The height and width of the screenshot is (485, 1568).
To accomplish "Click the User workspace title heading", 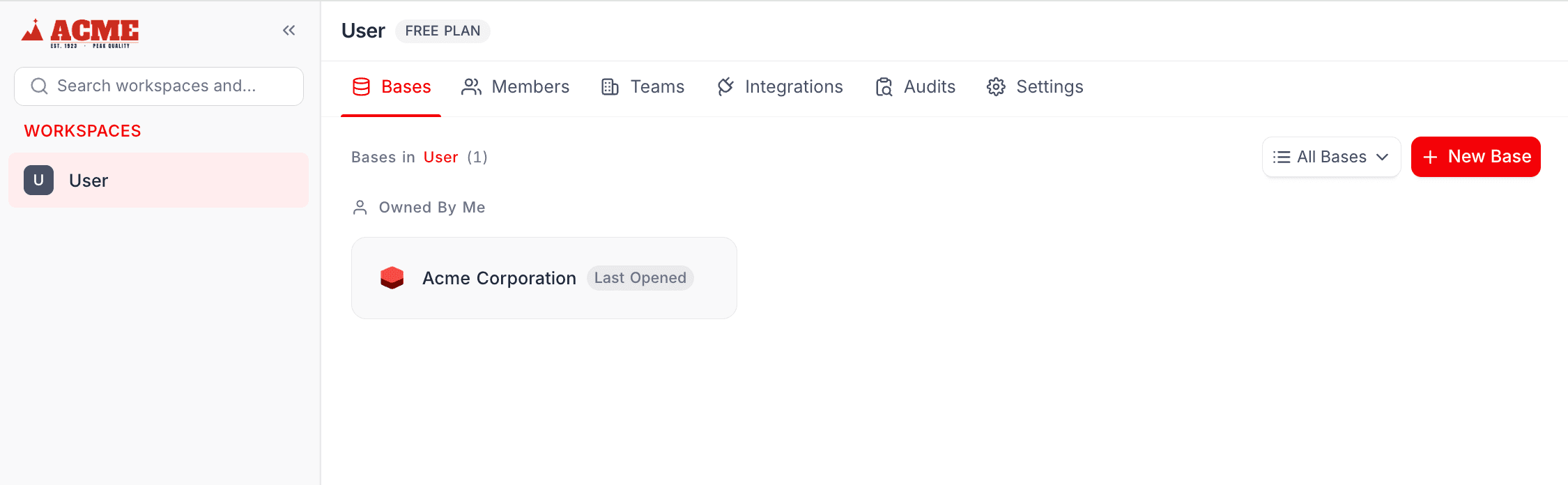I will pyautogui.click(x=363, y=31).
